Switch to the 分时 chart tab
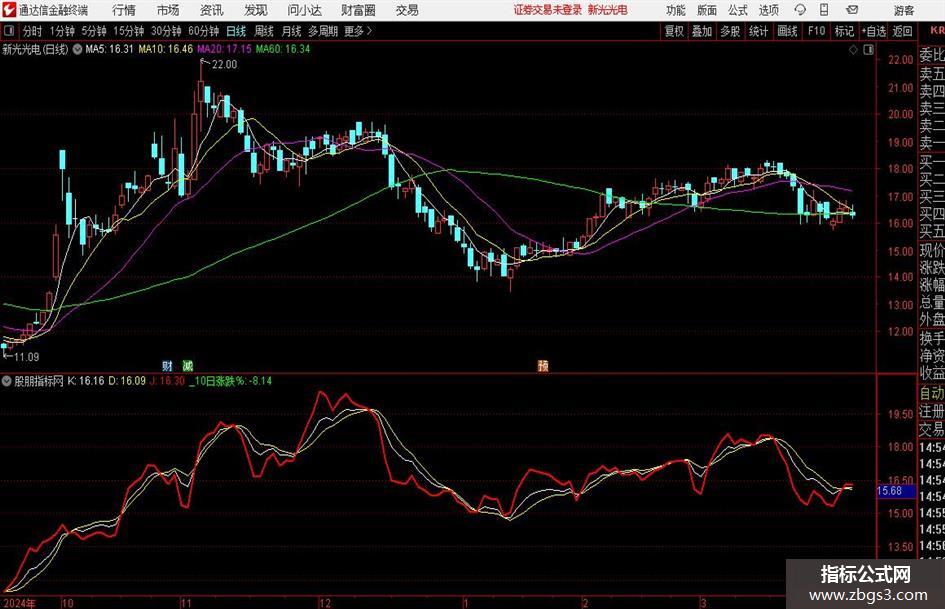 point(33,31)
